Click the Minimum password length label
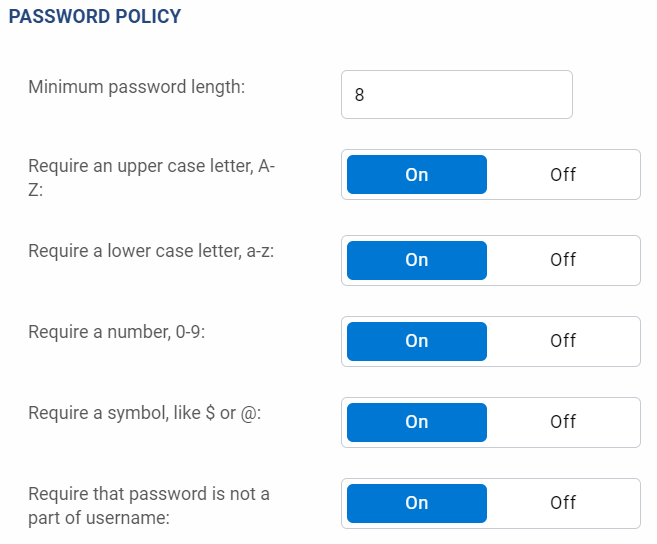 pos(136,87)
